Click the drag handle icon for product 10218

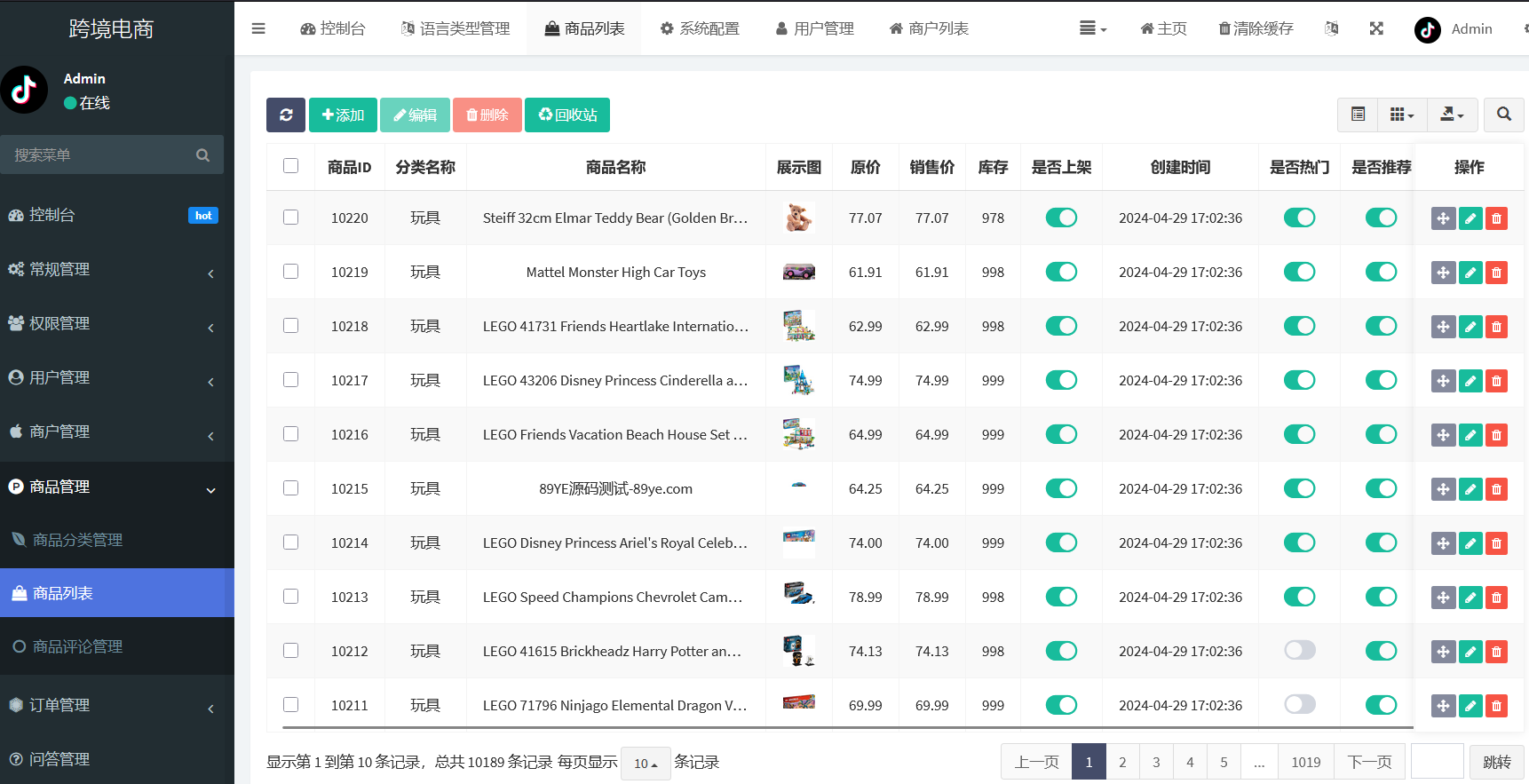pos(1443,327)
